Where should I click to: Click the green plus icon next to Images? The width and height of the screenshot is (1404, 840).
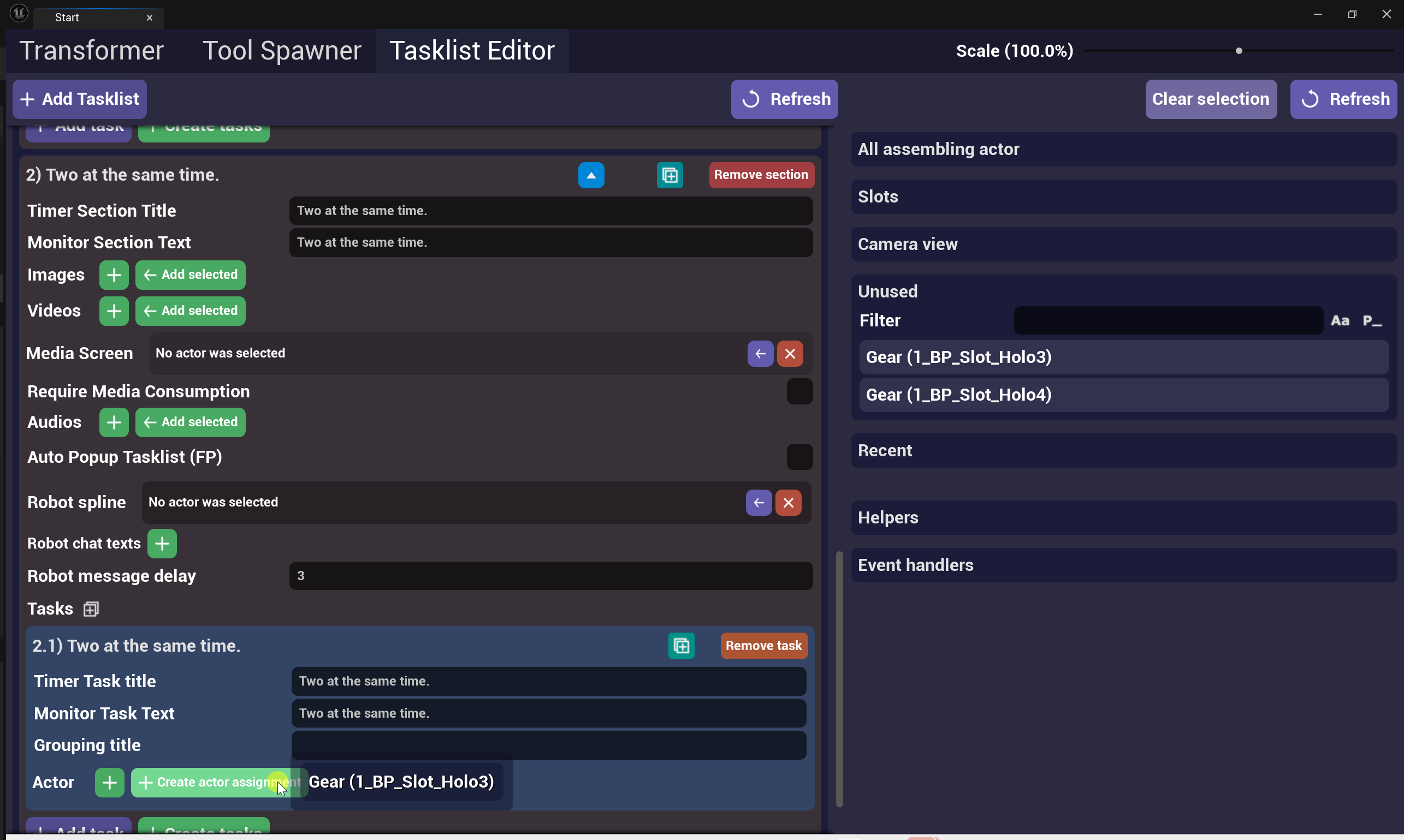pos(114,275)
